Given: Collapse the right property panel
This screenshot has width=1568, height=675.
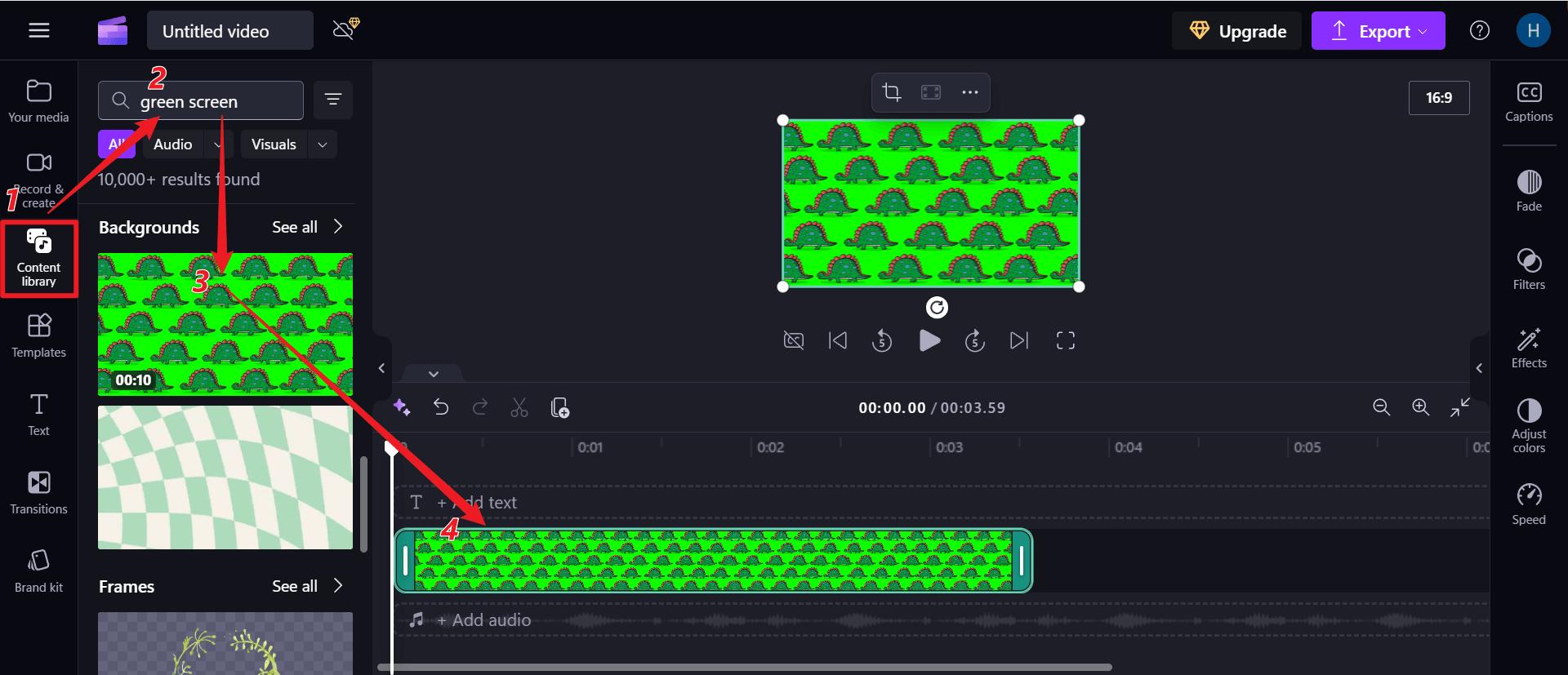Looking at the screenshot, I should (x=1479, y=368).
